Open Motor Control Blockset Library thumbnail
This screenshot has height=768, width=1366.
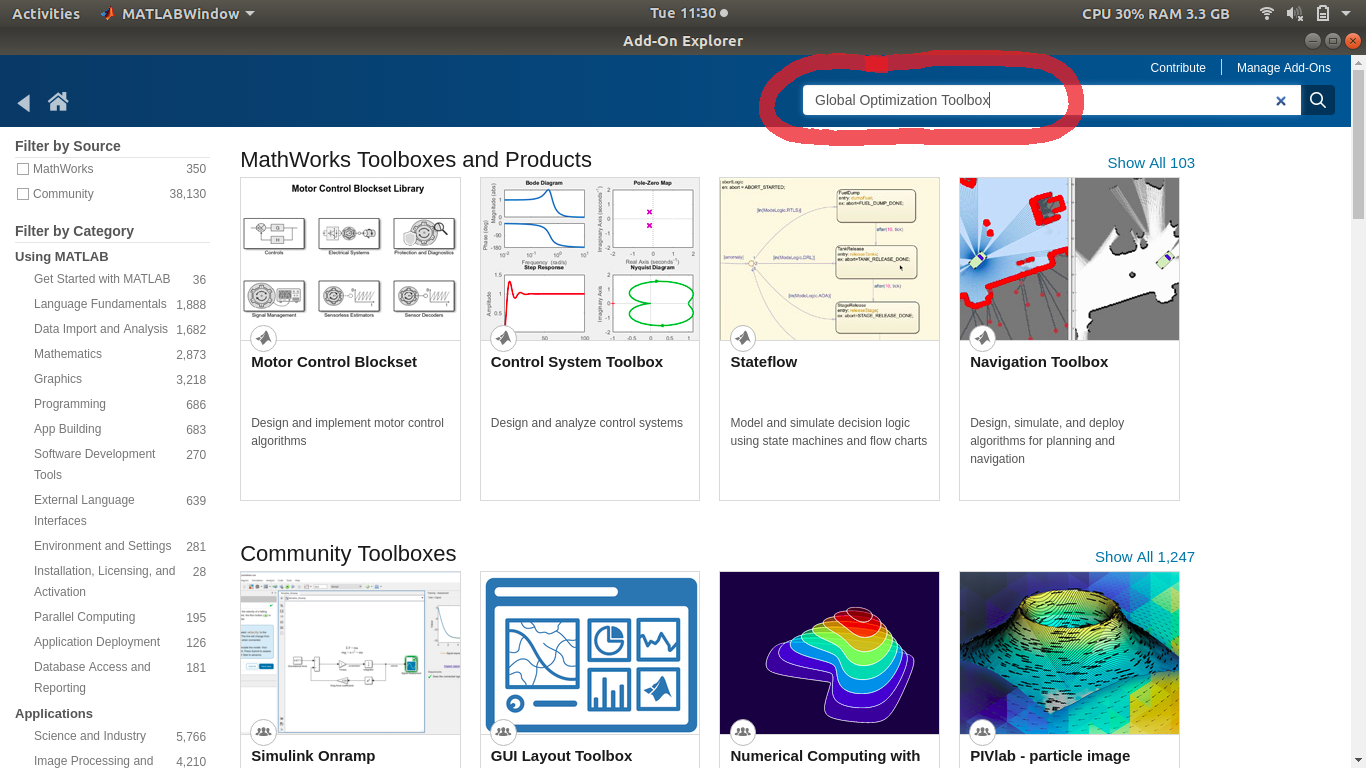(350, 259)
